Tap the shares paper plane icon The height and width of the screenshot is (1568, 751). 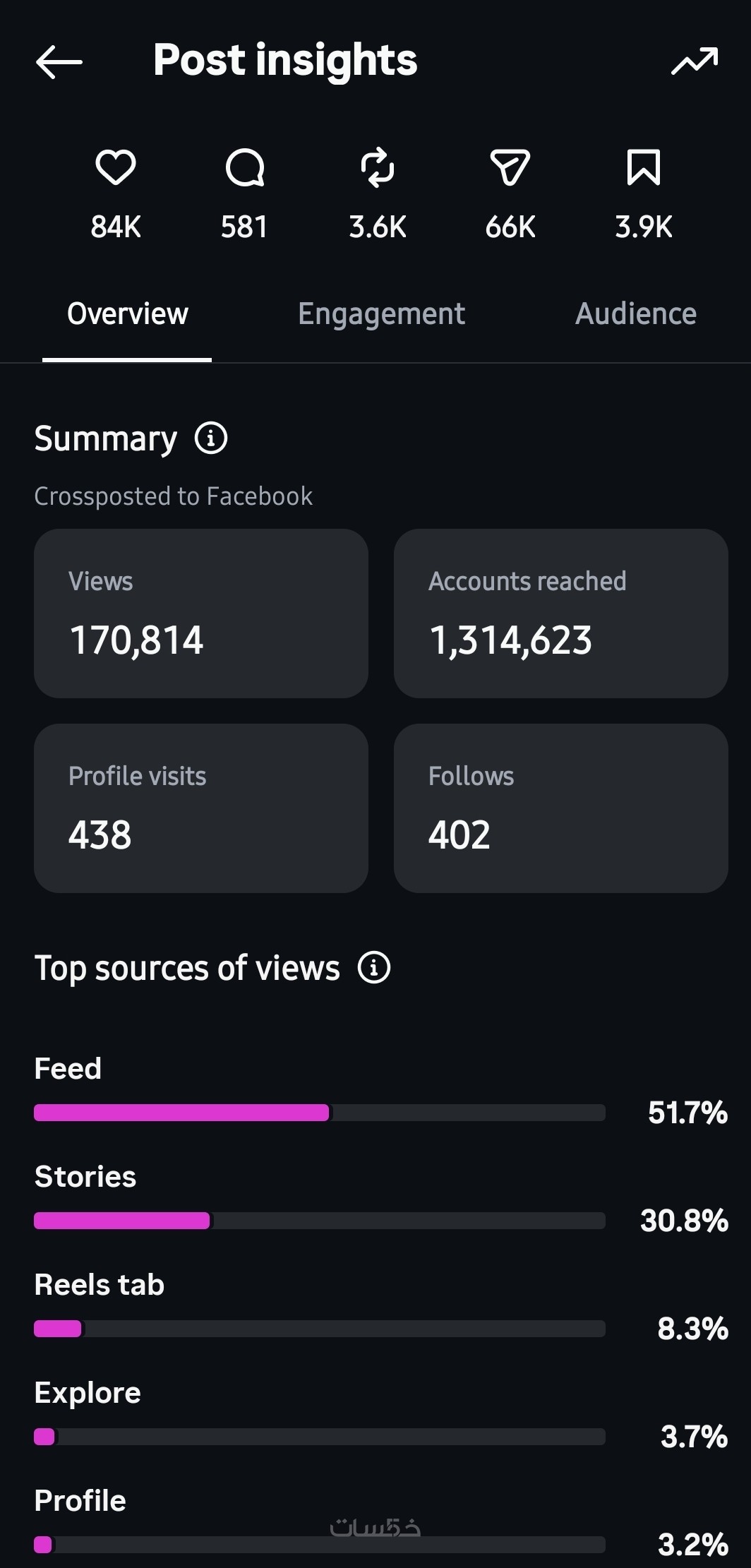(x=510, y=168)
